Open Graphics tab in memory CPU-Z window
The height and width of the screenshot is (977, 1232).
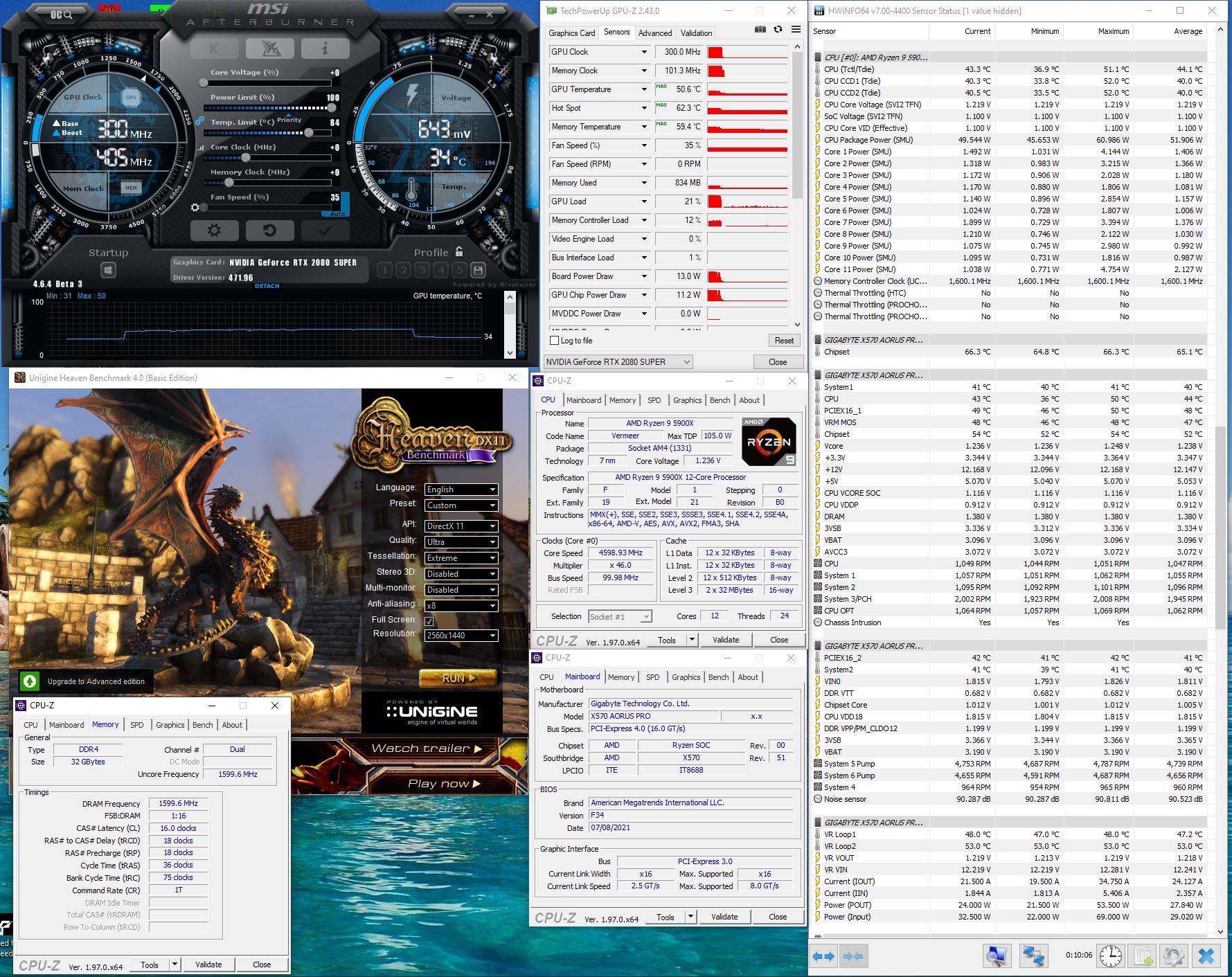point(170,725)
